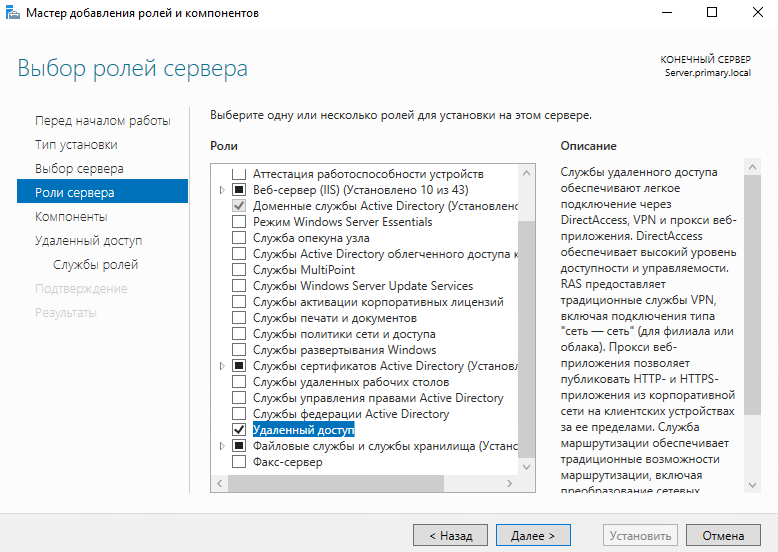Go to the Тип установки step
The height and width of the screenshot is (552, 778).
(x=76, y=145)
